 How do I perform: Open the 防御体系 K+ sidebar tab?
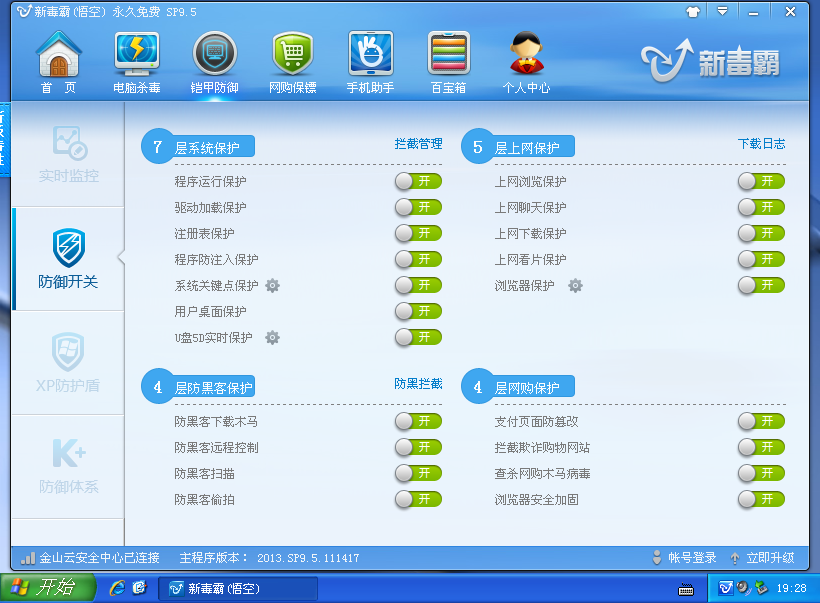tap(68, 467)
